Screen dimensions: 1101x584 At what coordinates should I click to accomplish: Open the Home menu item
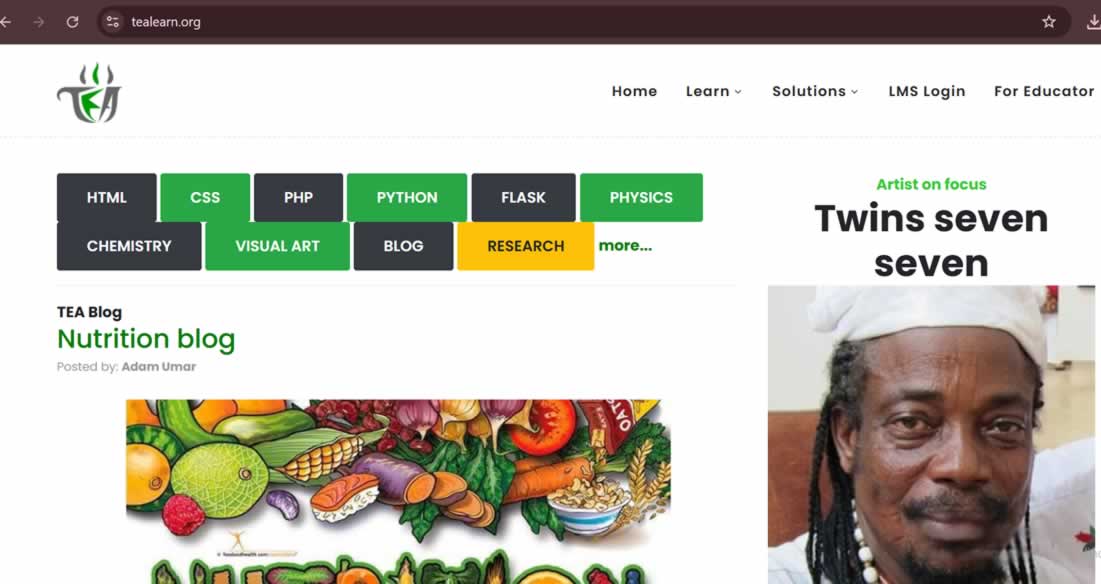pos(634,91)
